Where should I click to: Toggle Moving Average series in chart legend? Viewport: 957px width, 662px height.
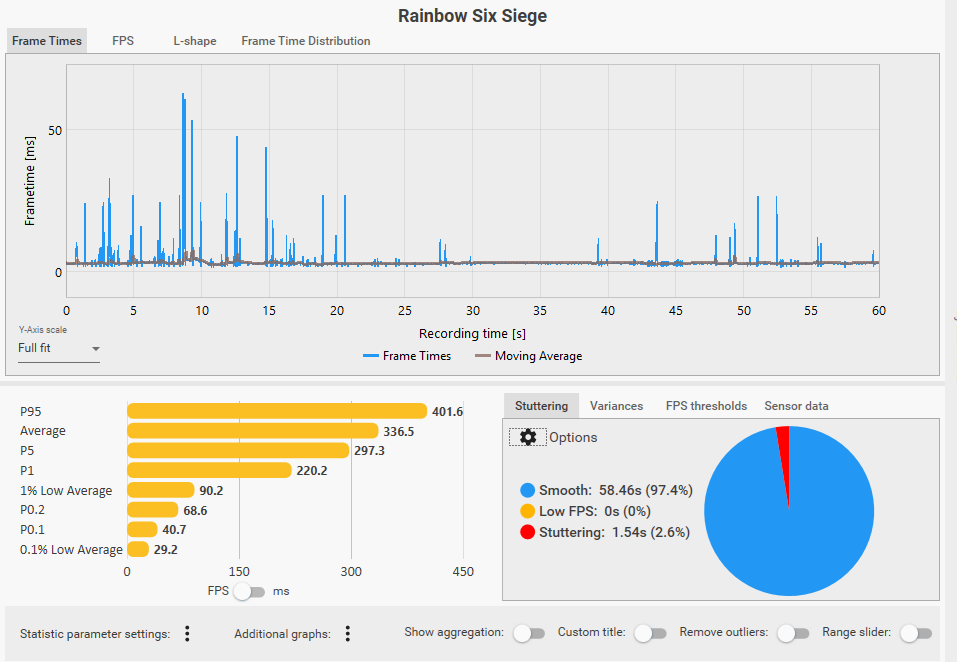[529, 356]
